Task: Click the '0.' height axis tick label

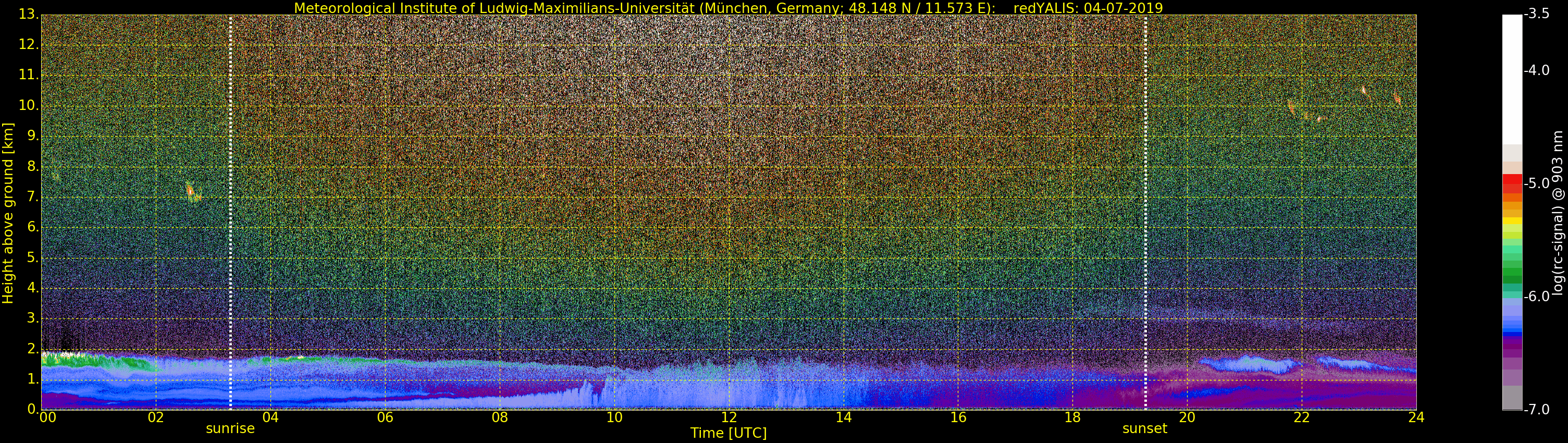Action: pyautogui.click(x=33, y=409)
